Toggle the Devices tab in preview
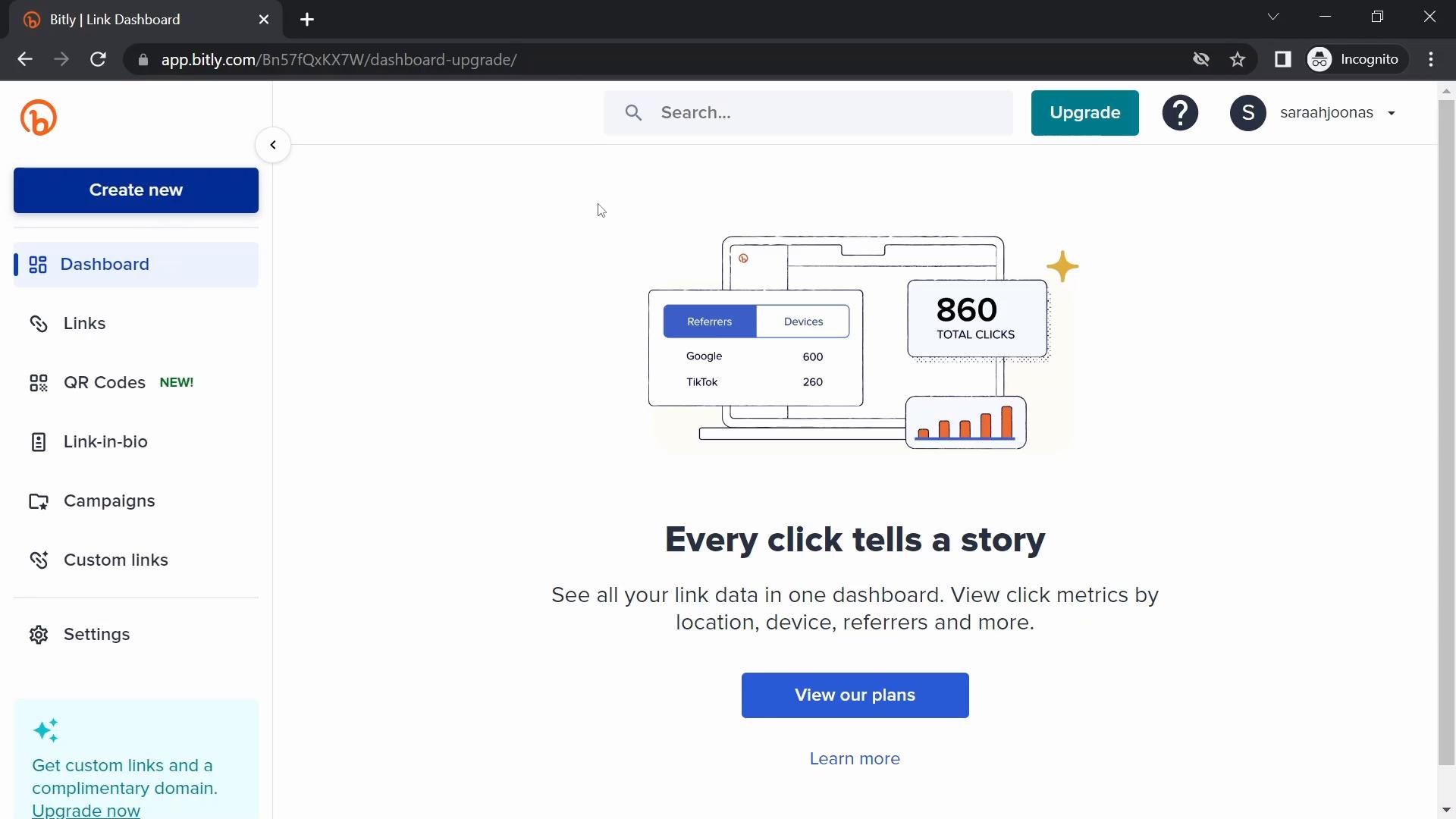1456x819 pixels. 804,321
